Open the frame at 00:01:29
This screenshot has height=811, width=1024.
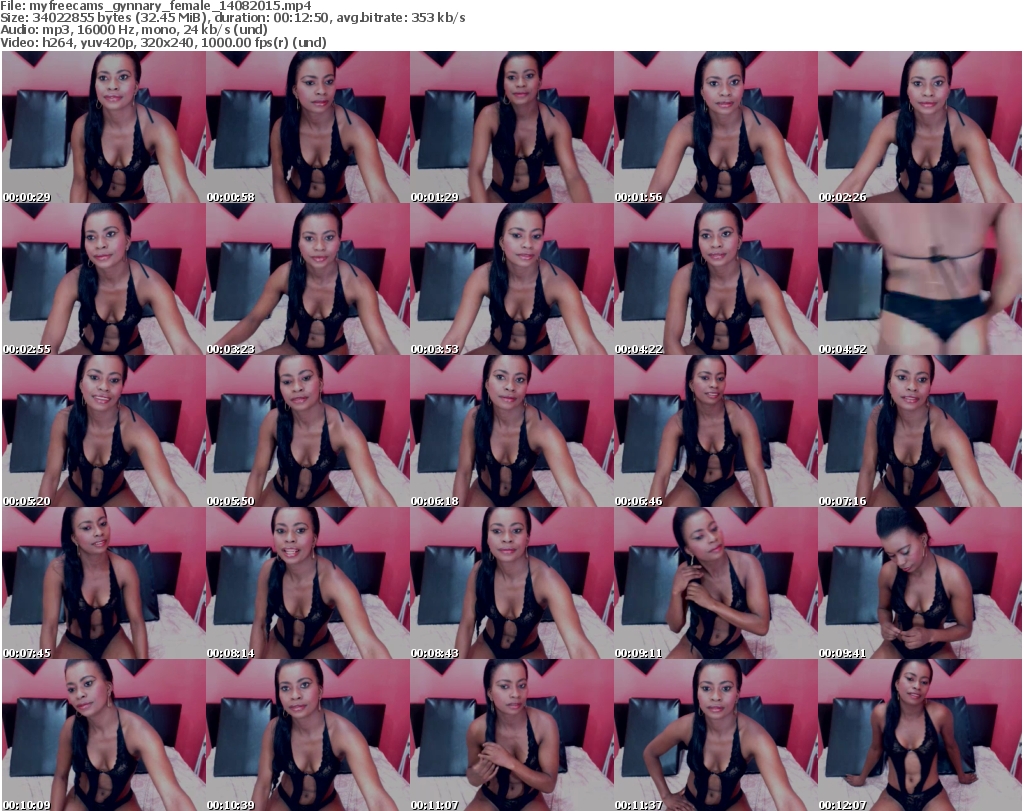coord(512,127)
